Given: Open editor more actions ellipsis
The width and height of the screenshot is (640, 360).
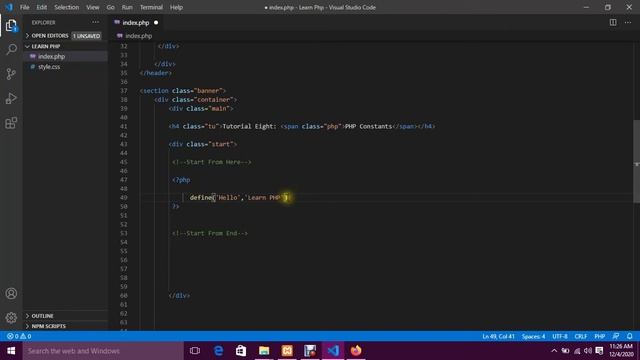Looking at the screenshot, I should 628,22.
